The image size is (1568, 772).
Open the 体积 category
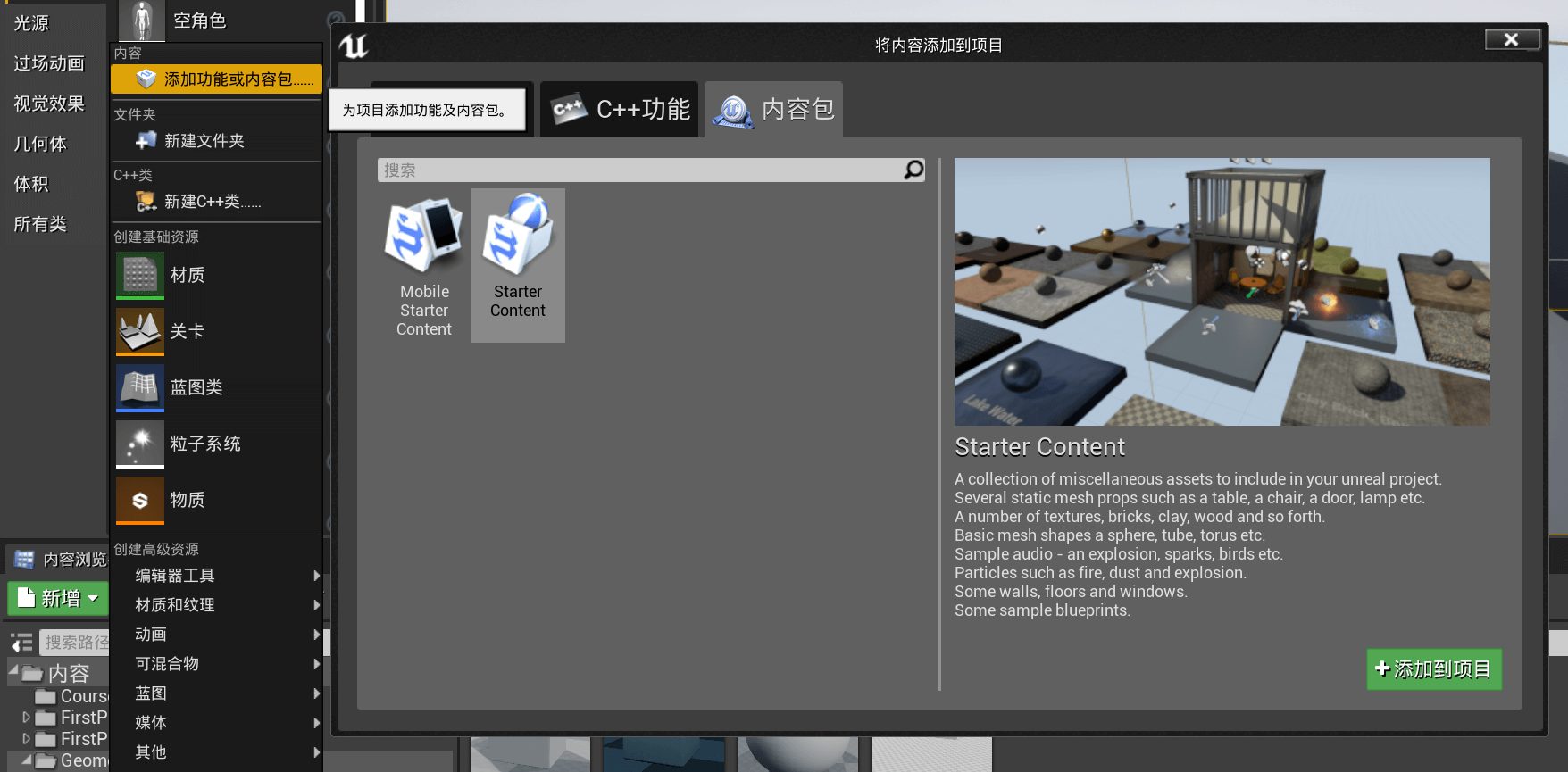coord(31,184)
